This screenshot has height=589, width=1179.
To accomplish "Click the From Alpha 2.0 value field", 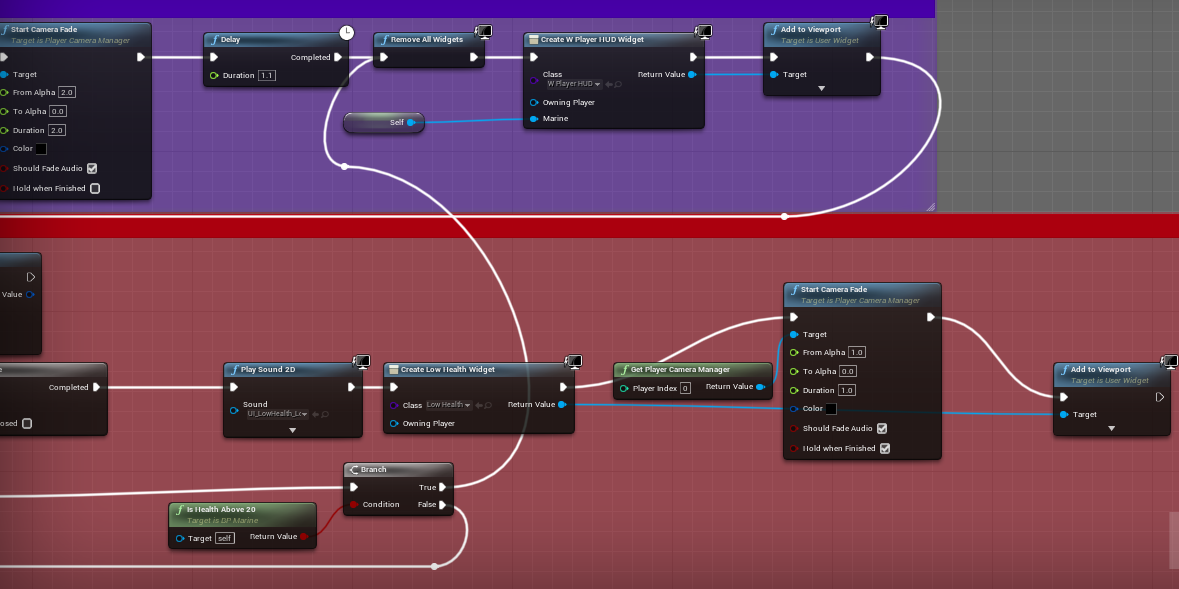I will coord(67,93).
